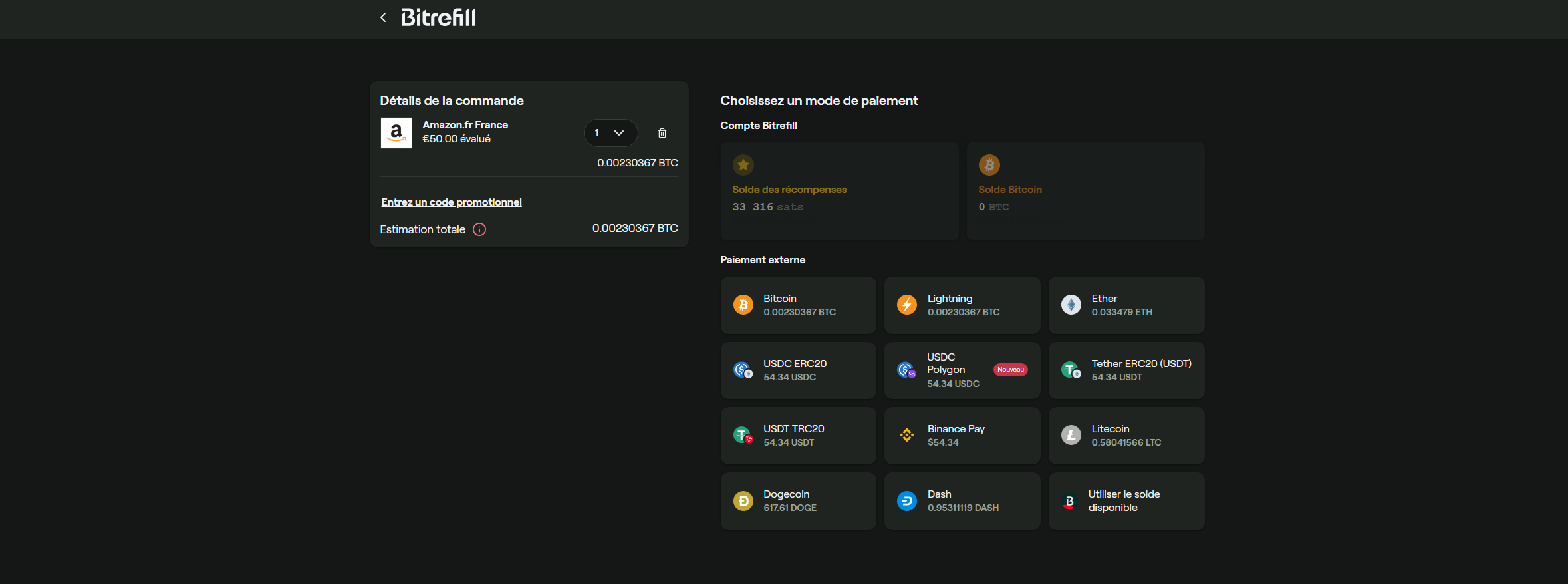The image size is (1568, 584).
Task: Click the '33 316 sats' rewards balance
Action: (x=768, y=207)
